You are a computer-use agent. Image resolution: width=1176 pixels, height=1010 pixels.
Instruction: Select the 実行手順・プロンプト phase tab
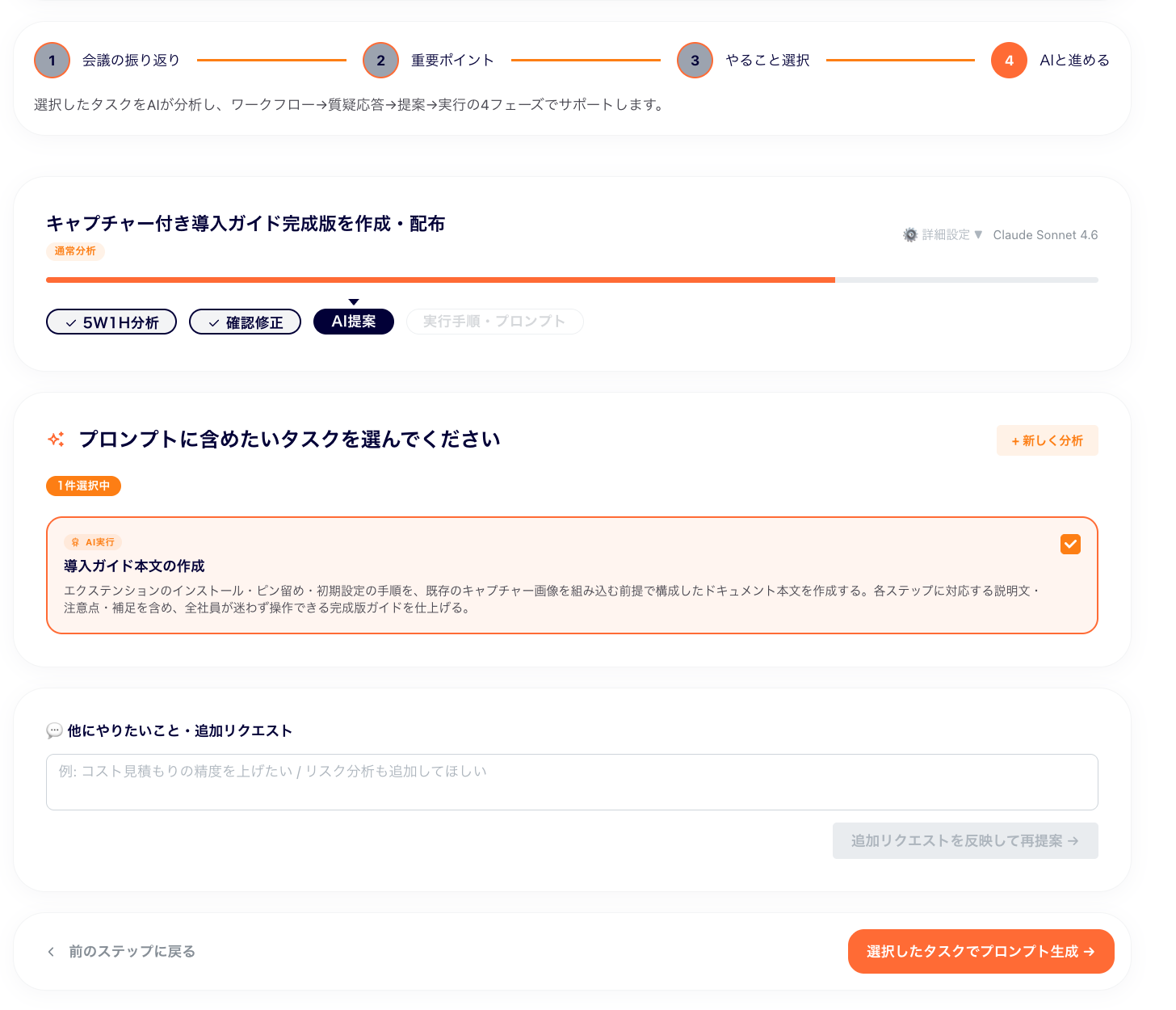(x=494, y=322)
